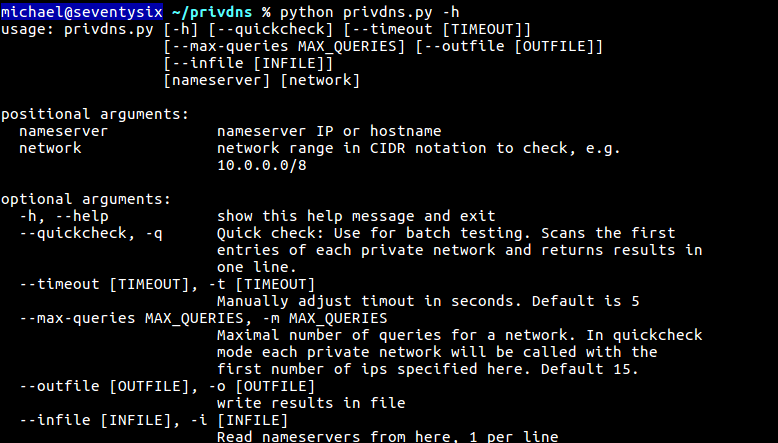Screen dimensions: 778x443
Task: Click '[--outfile [OUTFILE]]' in usage line
Action: click(509, 47)
